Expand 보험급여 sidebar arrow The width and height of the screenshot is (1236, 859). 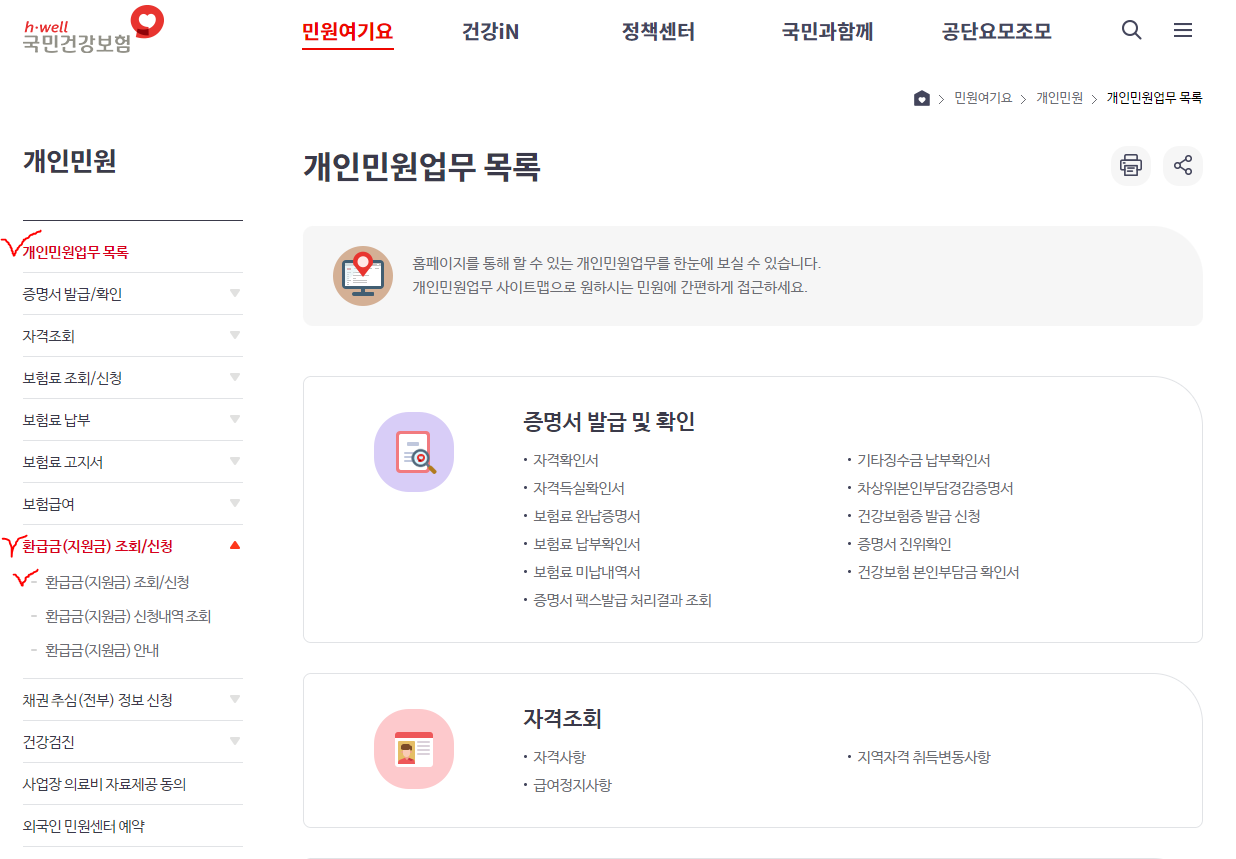[x=235, y=504]
